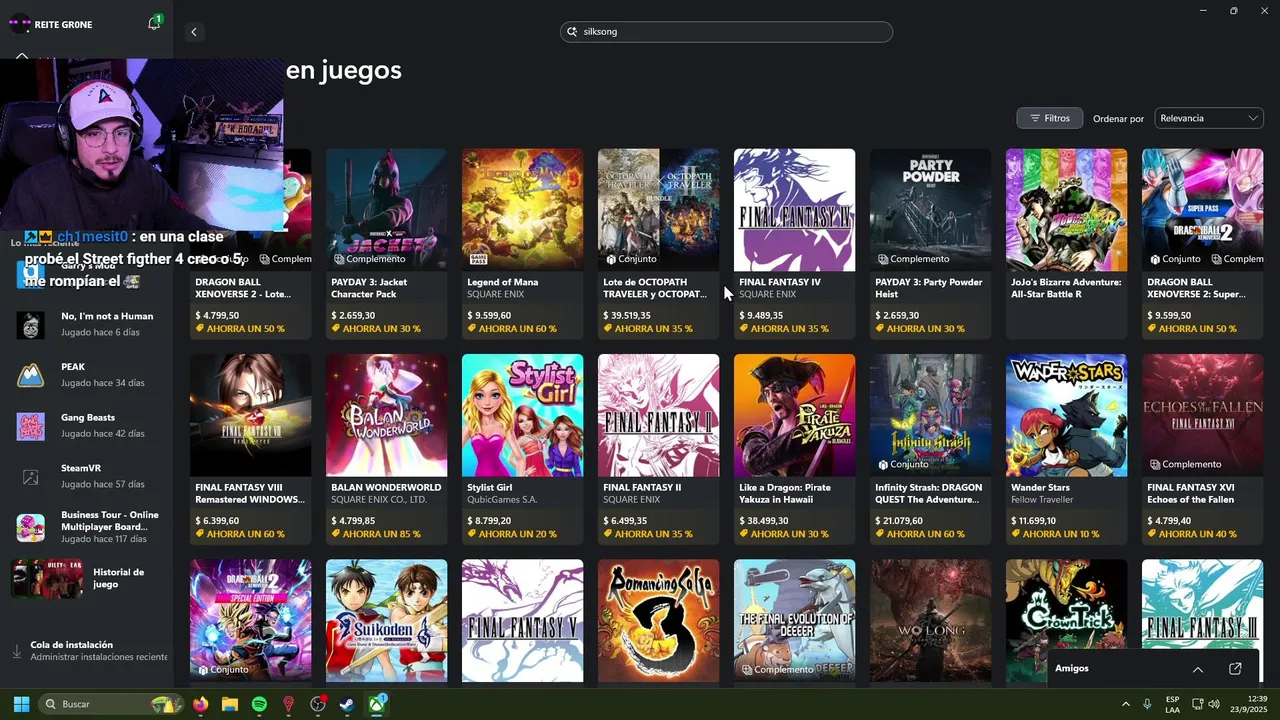The width and height of the screenshot is (1280, 720).
Task: Open The Final Evolution of DEEEER add-on cover
Action: [794, 620]
